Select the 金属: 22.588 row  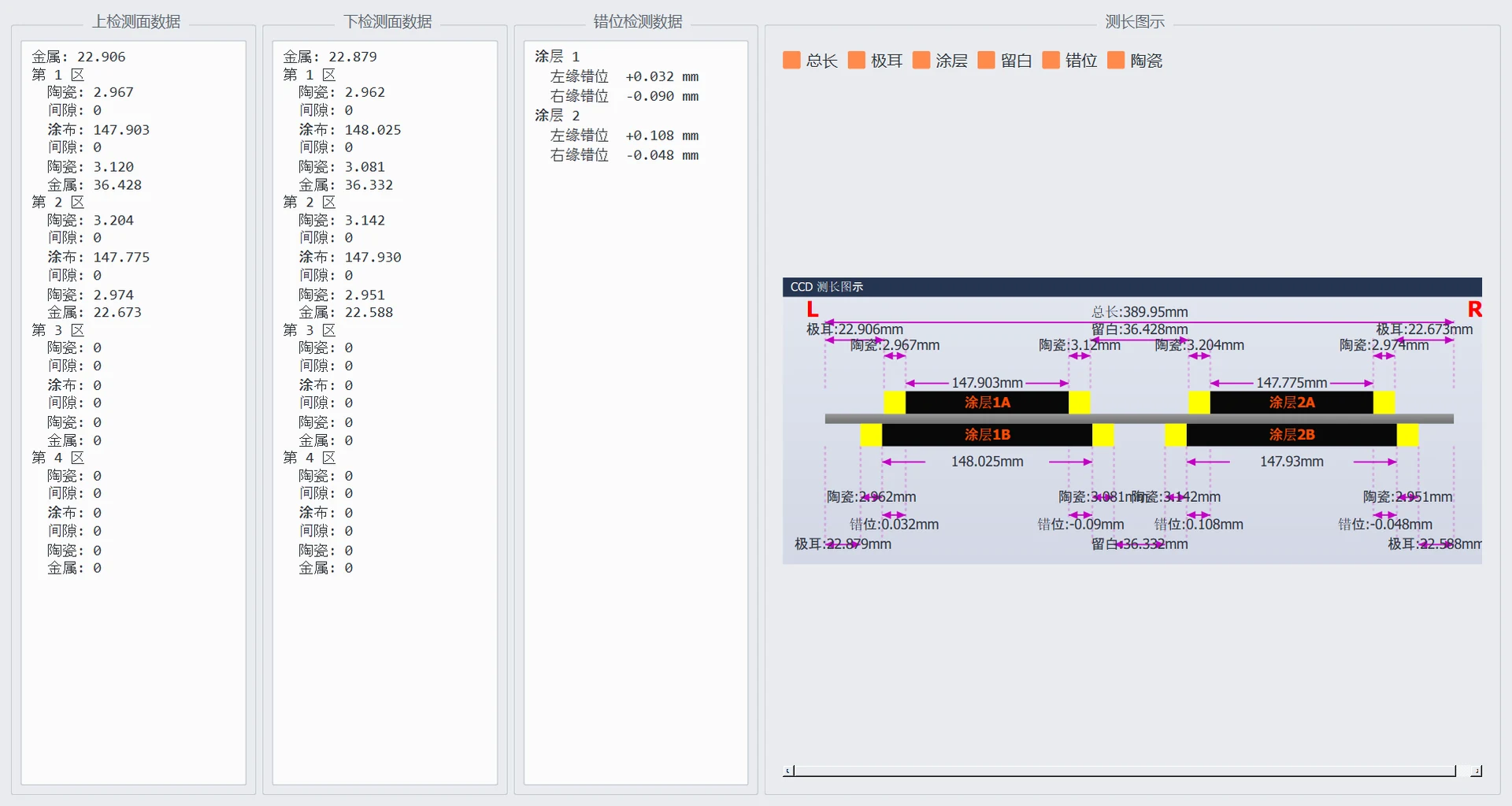(346, 313)
